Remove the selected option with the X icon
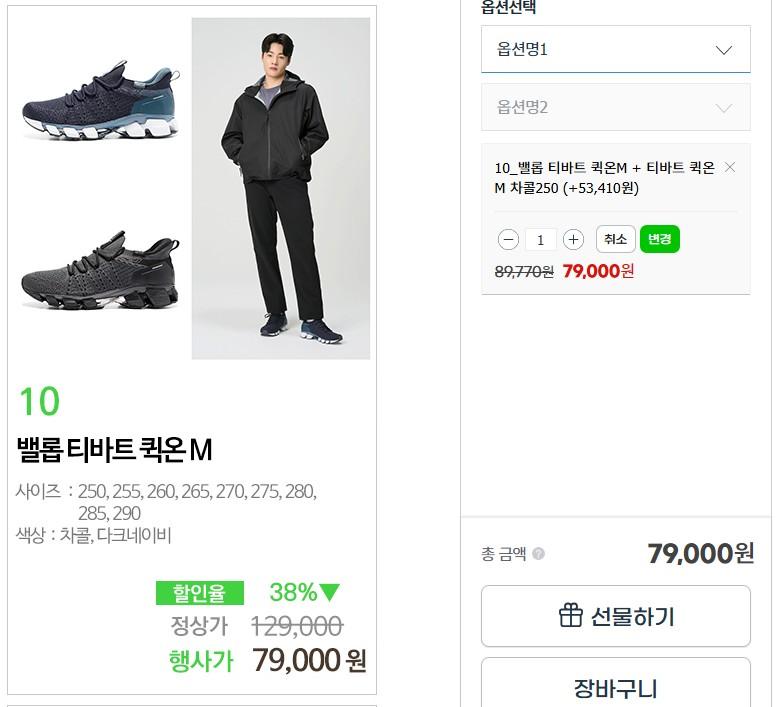The width and height of the screenshot is (777, 707). coord(730,168)
